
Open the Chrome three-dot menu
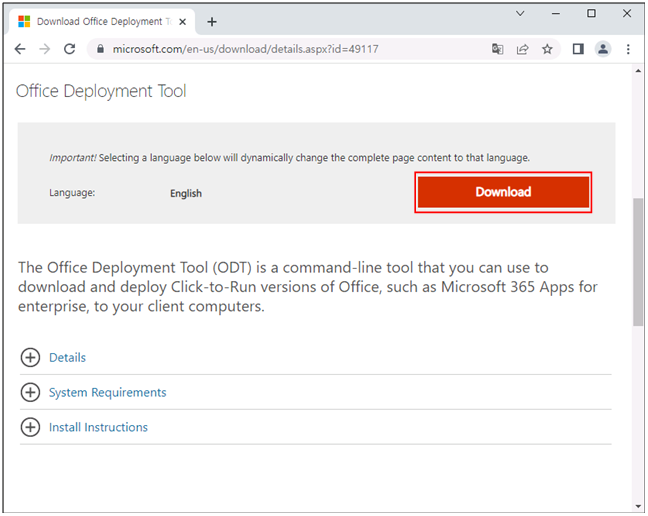(628, 49)
